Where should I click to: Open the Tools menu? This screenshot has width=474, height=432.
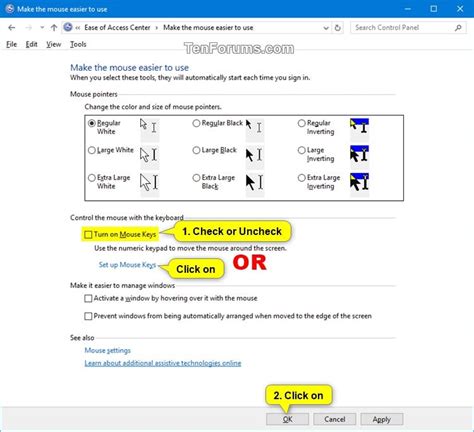78,44
